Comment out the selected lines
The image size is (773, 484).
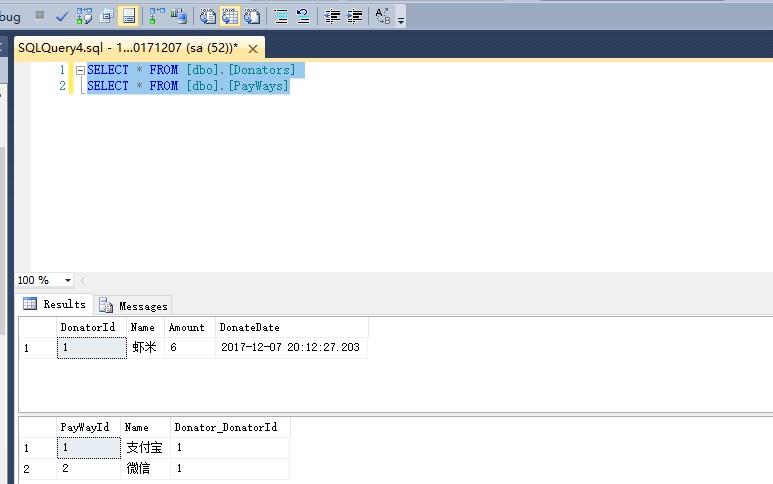pos(281,16)
